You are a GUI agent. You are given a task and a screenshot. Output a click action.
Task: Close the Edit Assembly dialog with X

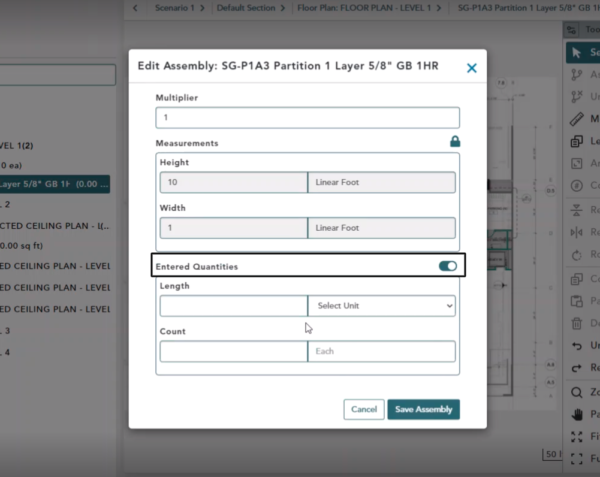(471, 68)
